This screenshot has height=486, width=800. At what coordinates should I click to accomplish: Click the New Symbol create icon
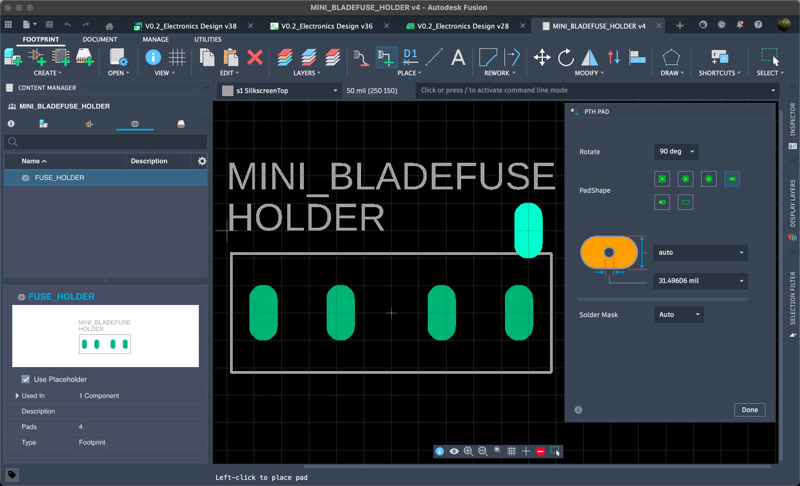(x=37, y=57)
